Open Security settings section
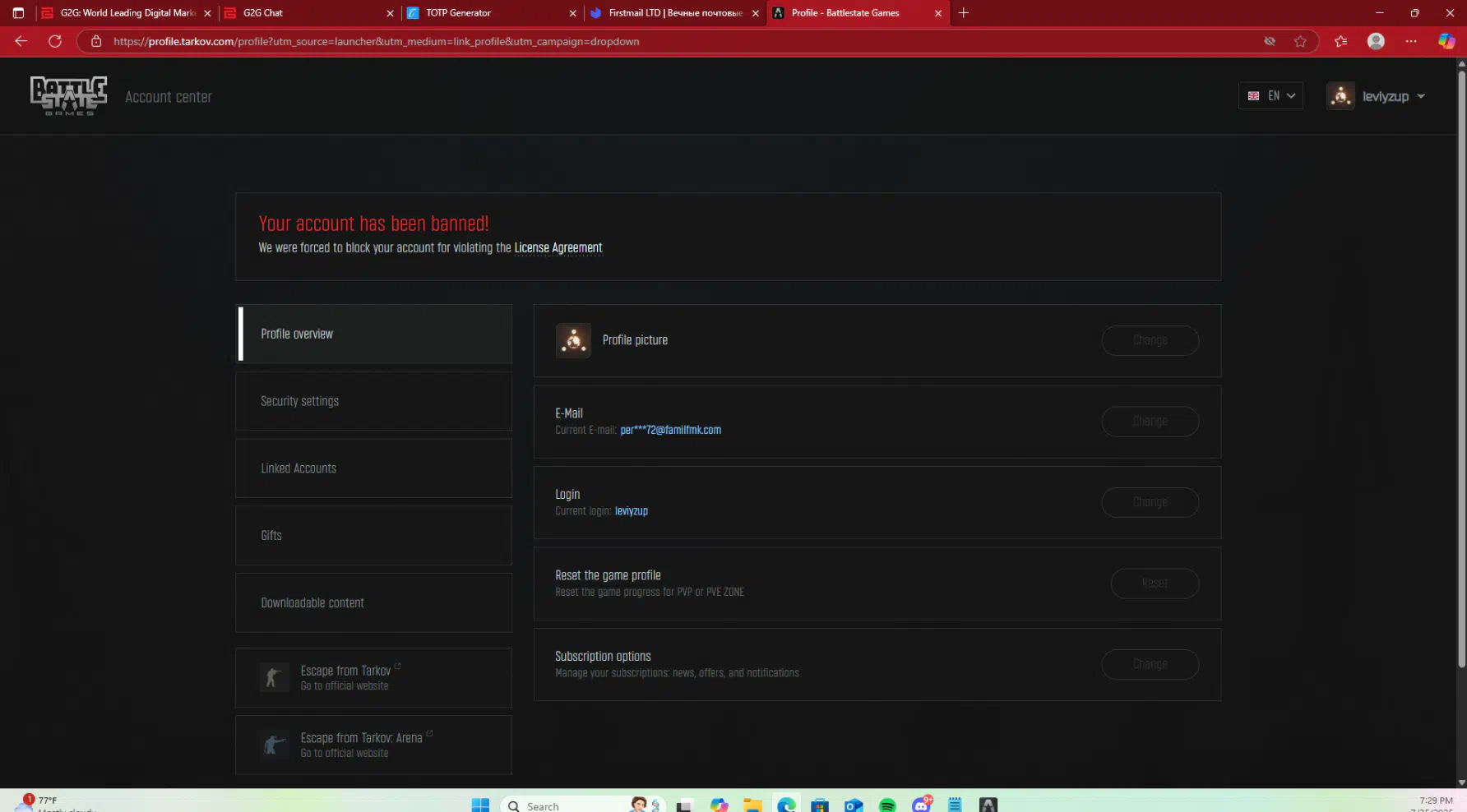 click(374, 401)
